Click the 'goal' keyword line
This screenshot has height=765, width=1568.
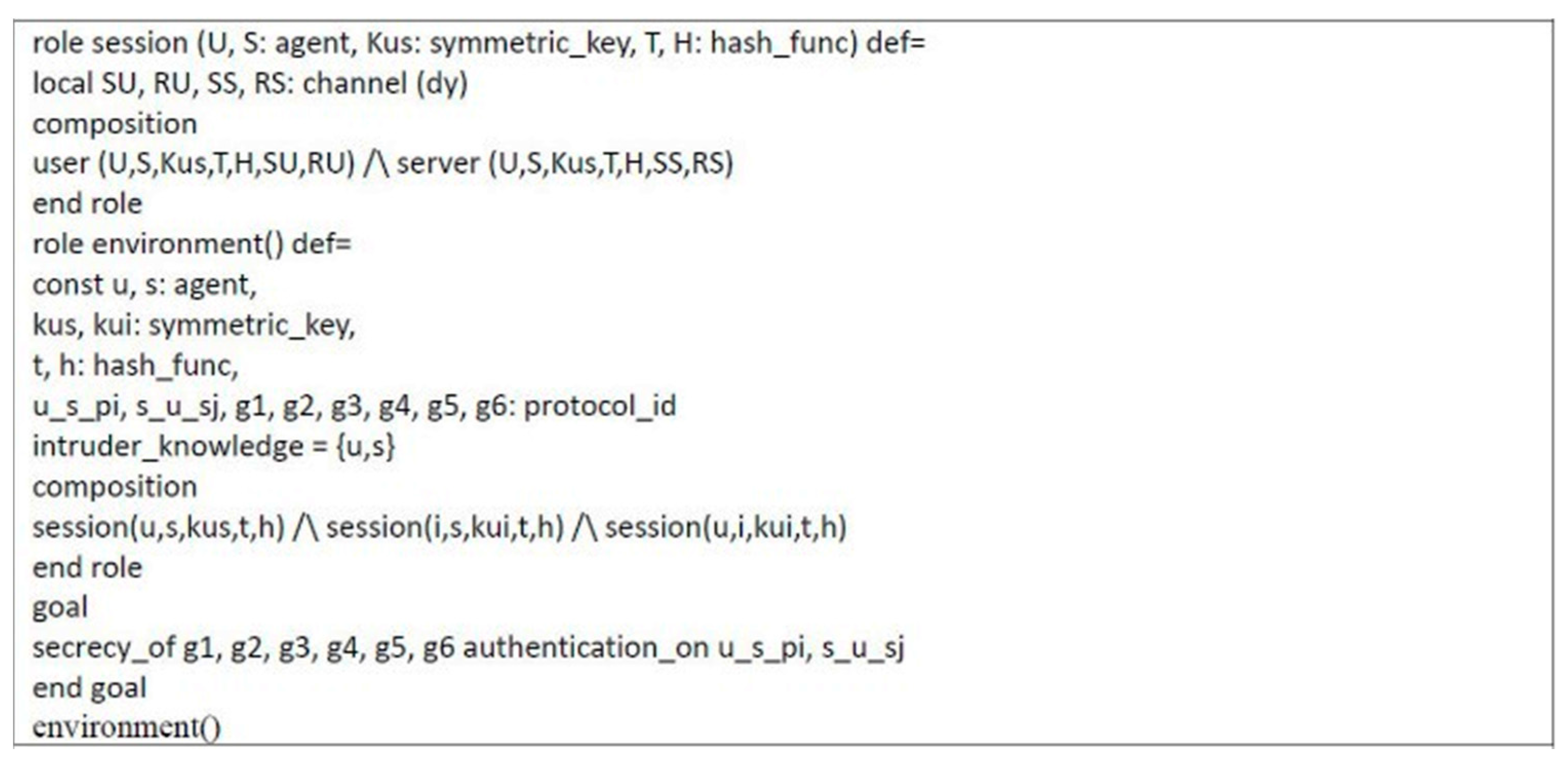(60, 608)
